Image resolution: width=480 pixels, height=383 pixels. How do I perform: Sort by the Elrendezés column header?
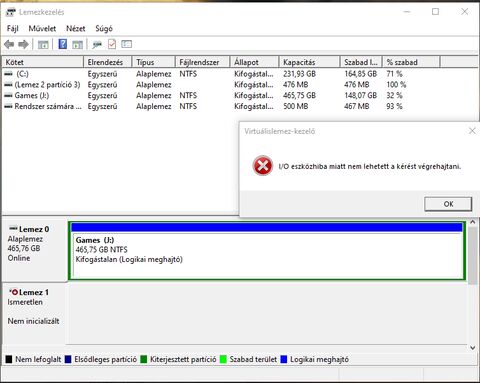pyautogui.click(x=108, y=62)
